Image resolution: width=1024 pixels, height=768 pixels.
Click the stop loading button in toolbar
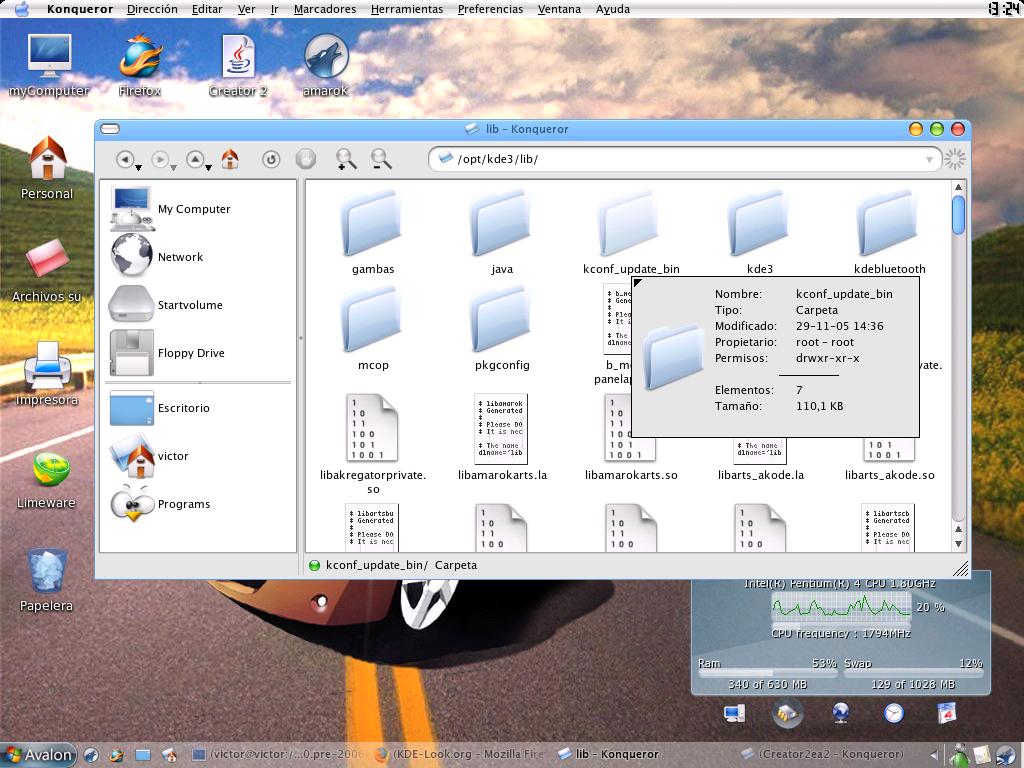[x=306, y=159]
